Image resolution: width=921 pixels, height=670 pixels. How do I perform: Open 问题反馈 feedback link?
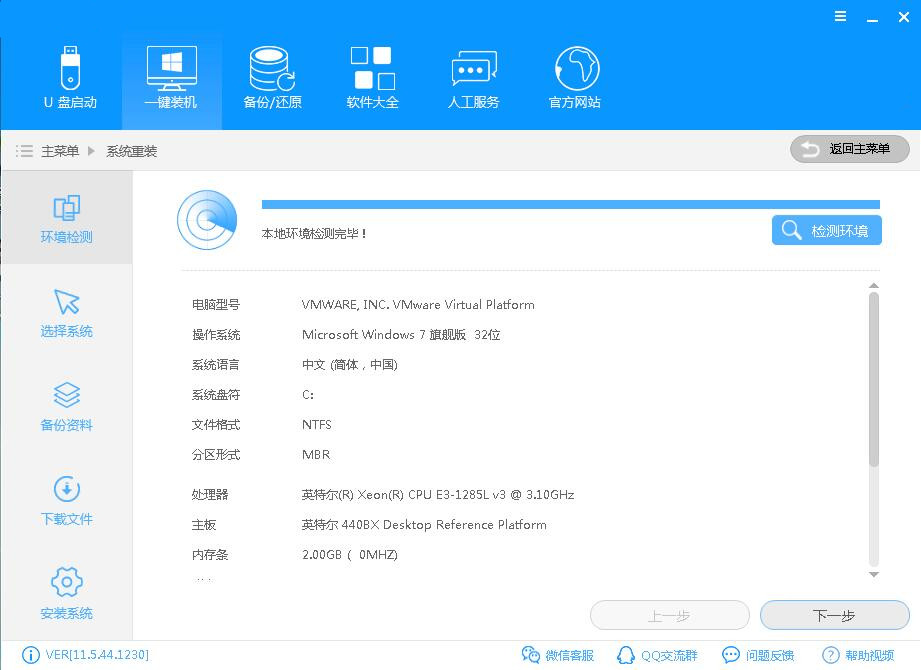coord(758,655)
